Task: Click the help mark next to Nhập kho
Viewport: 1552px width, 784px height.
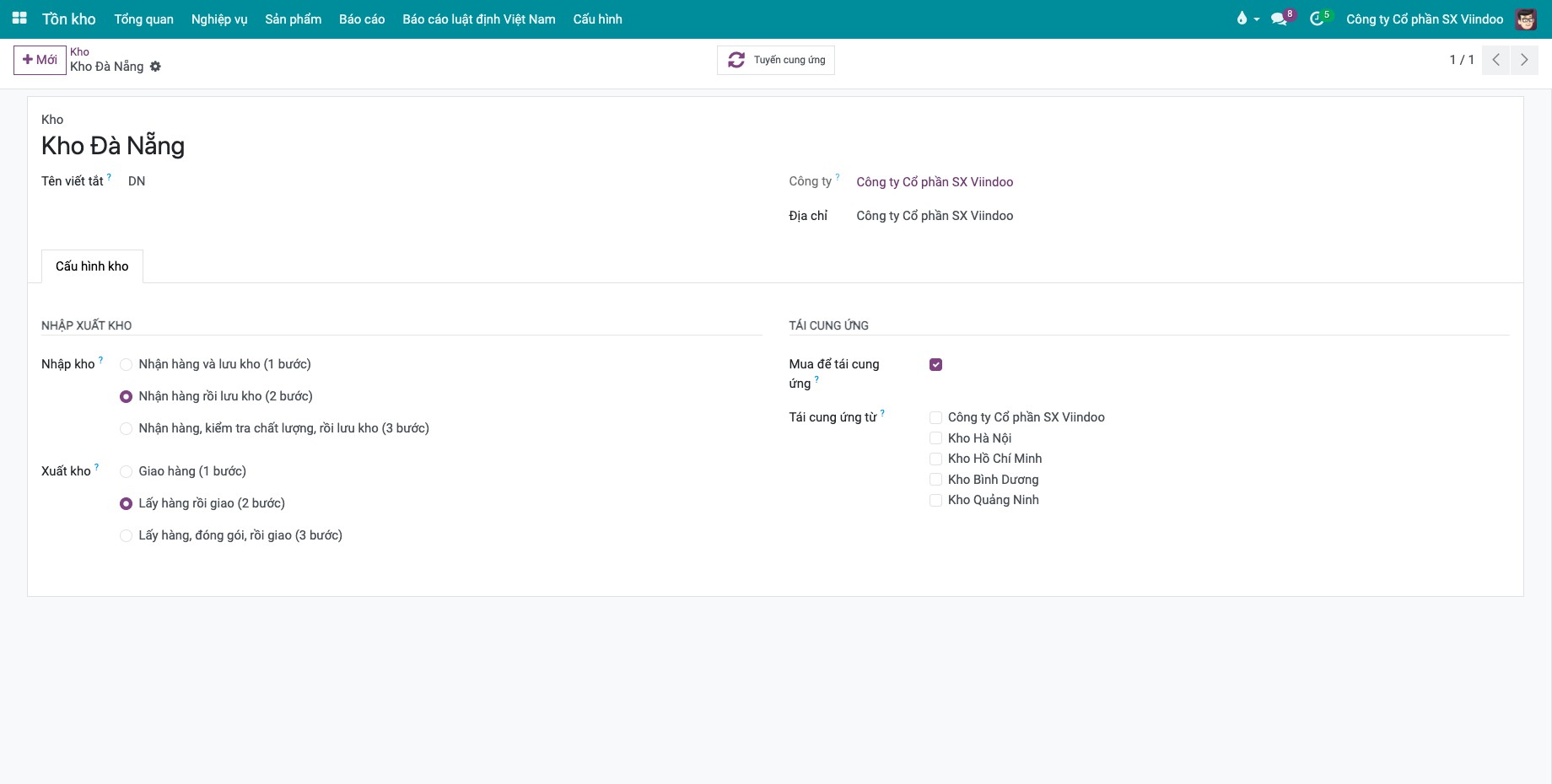Action: [101, 360]
